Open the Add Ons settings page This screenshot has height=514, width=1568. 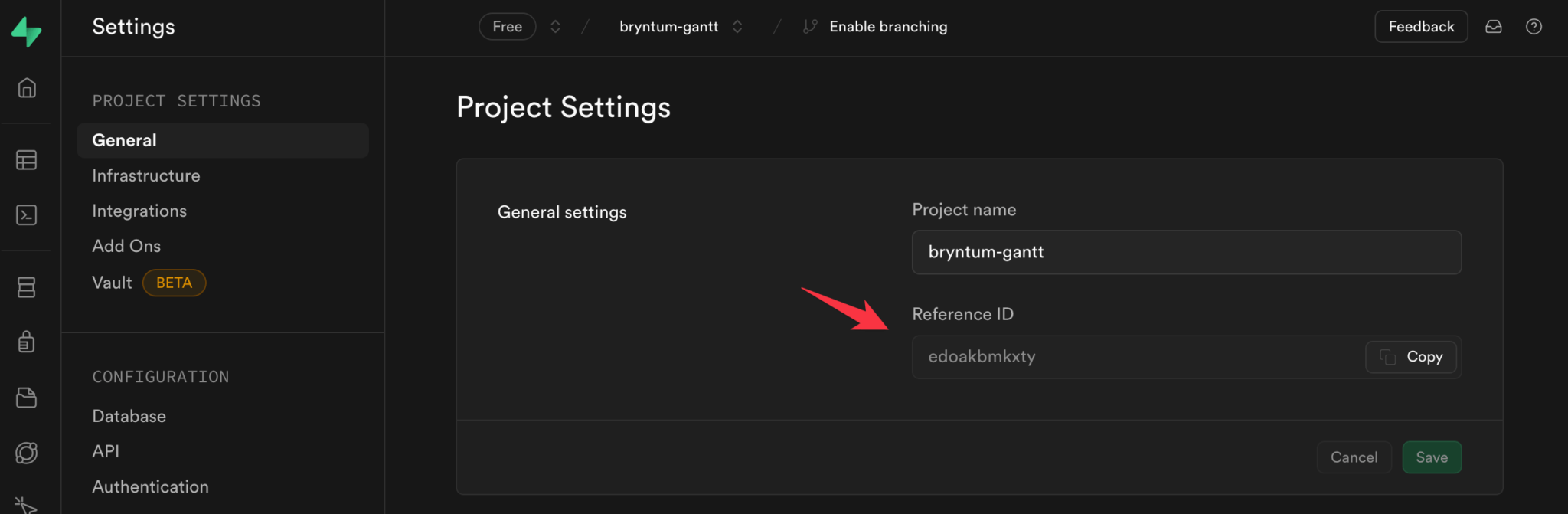tap(126, 246)
